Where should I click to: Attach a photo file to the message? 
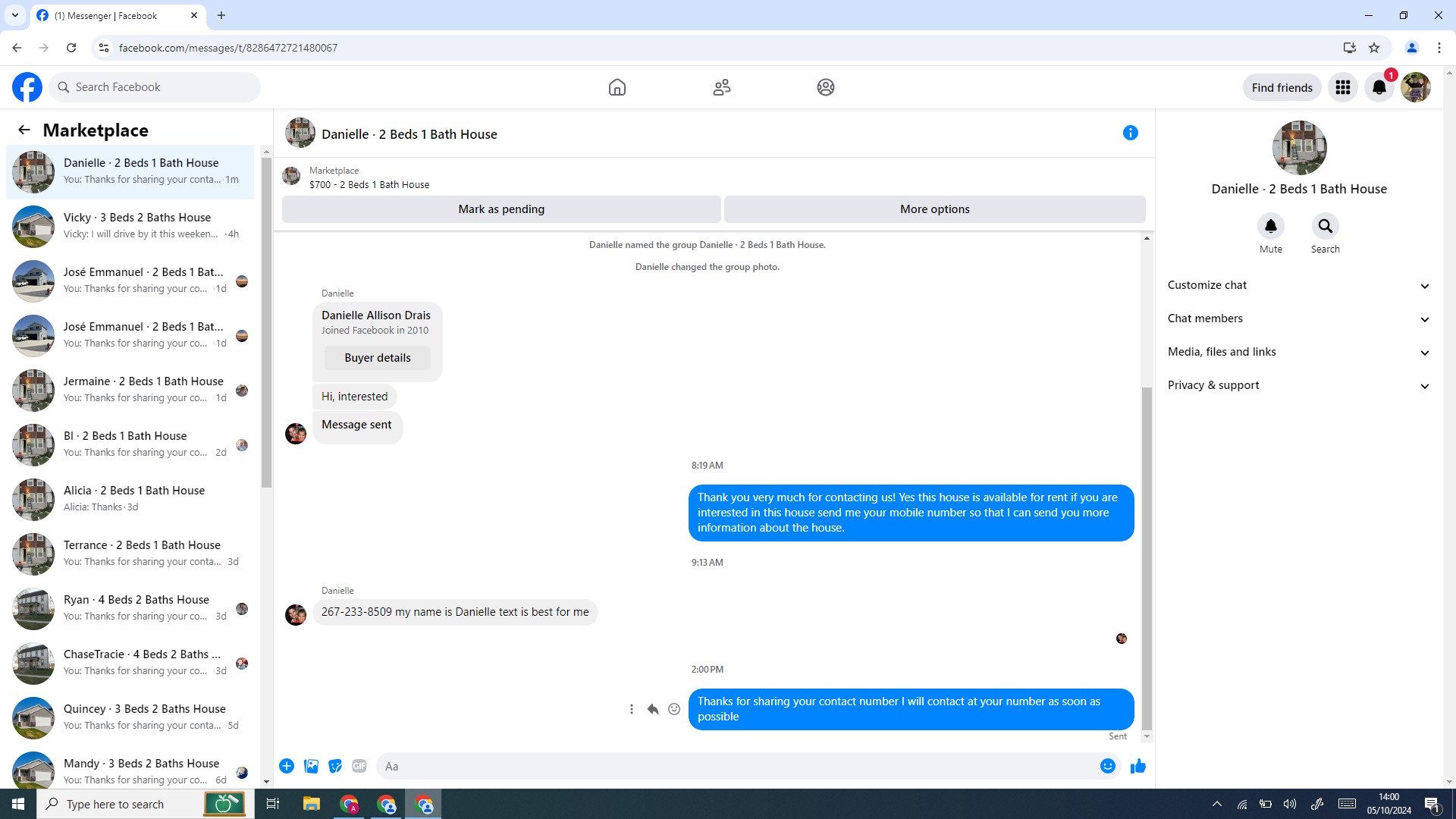[x=311, y=767]
